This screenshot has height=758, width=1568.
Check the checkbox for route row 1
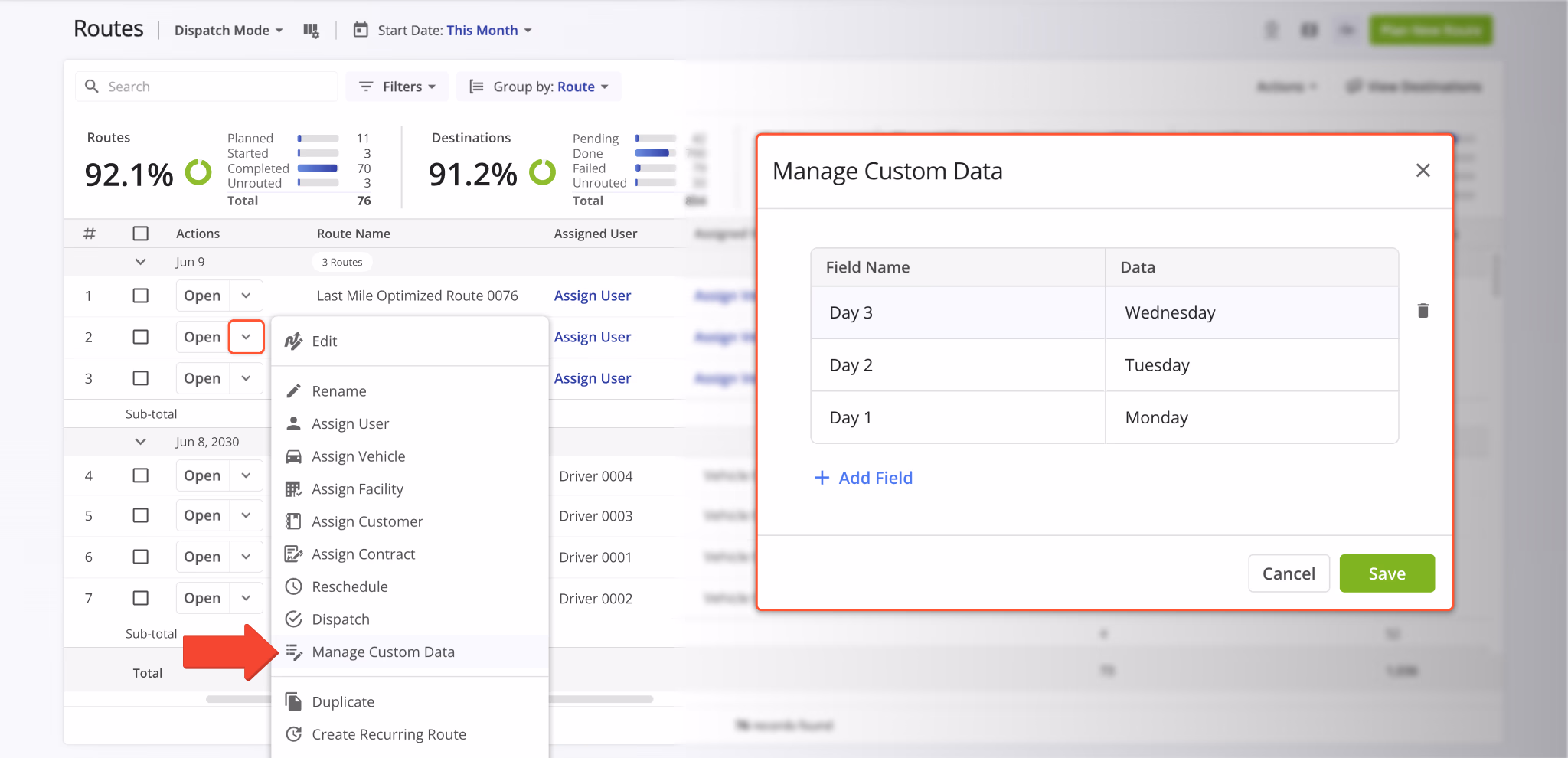pyautogui.click(x=141, y=296)
